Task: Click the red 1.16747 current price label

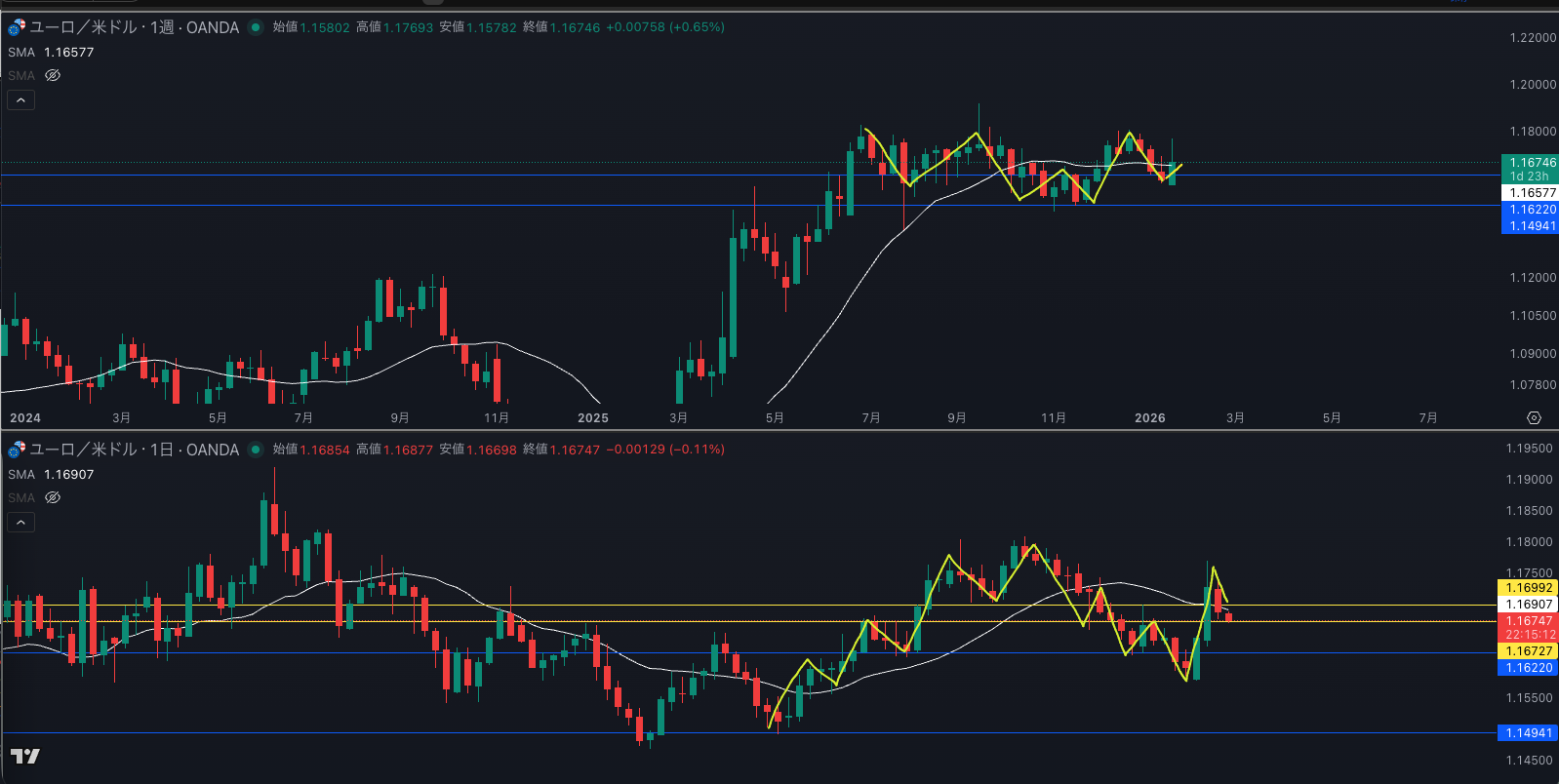Action: 1528,621
